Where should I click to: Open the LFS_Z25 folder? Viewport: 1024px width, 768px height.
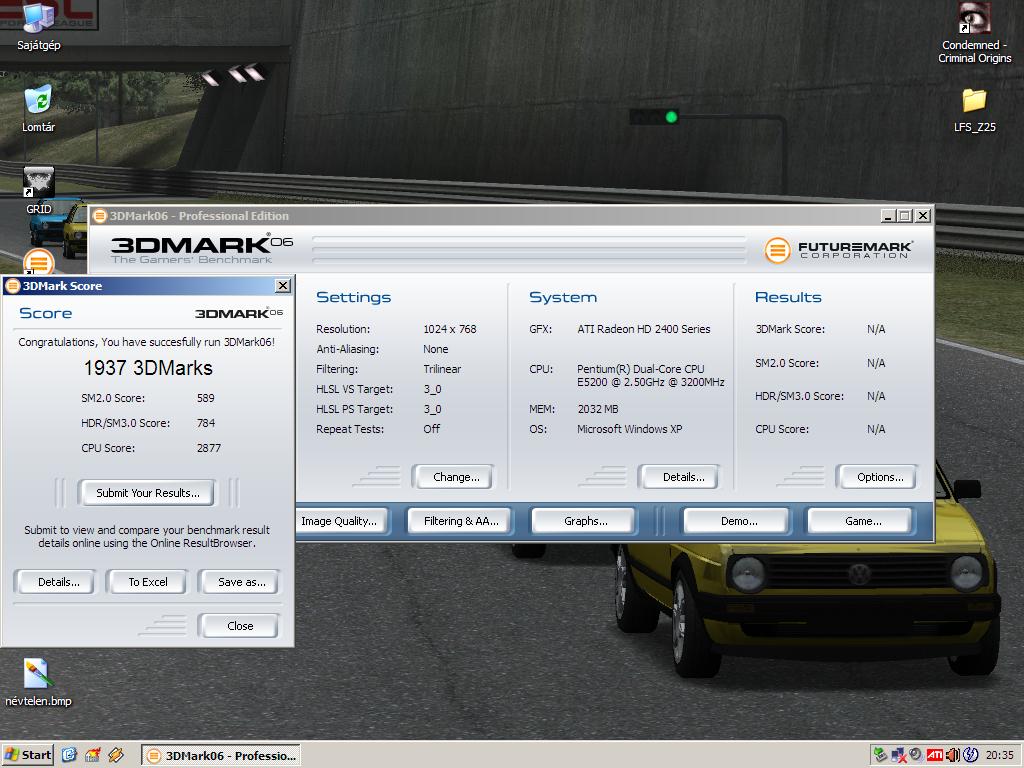click(x=974, y=110)
